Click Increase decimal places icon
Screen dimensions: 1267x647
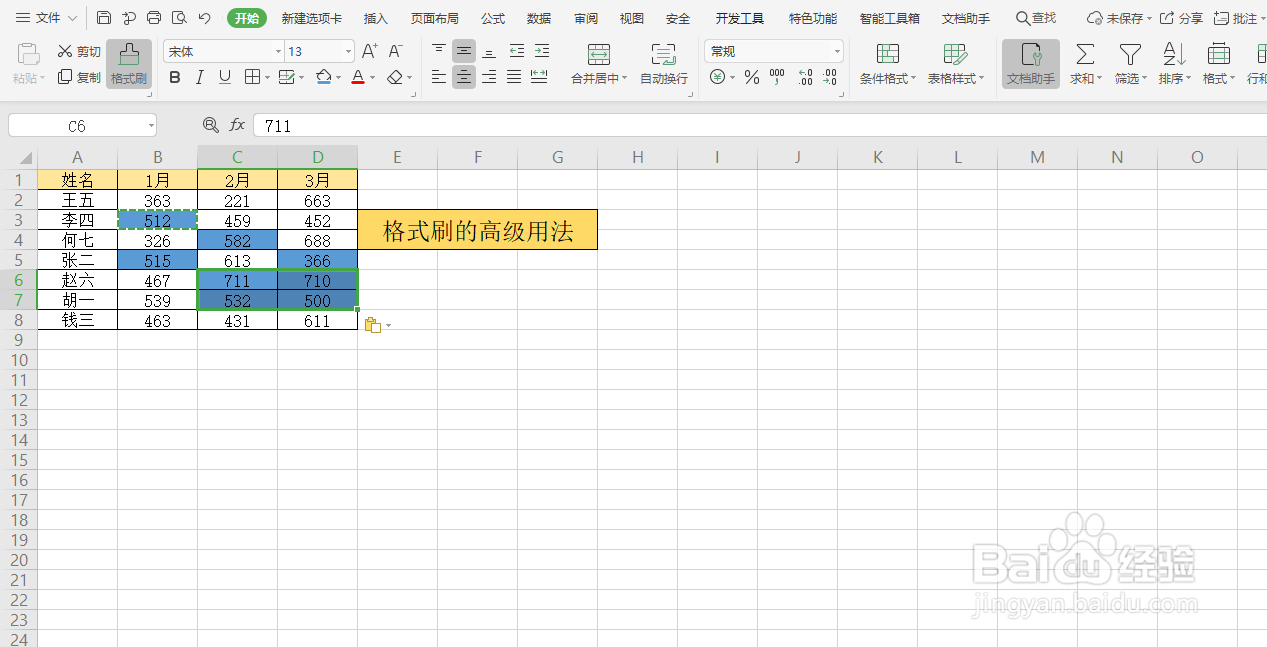point(804,77)
